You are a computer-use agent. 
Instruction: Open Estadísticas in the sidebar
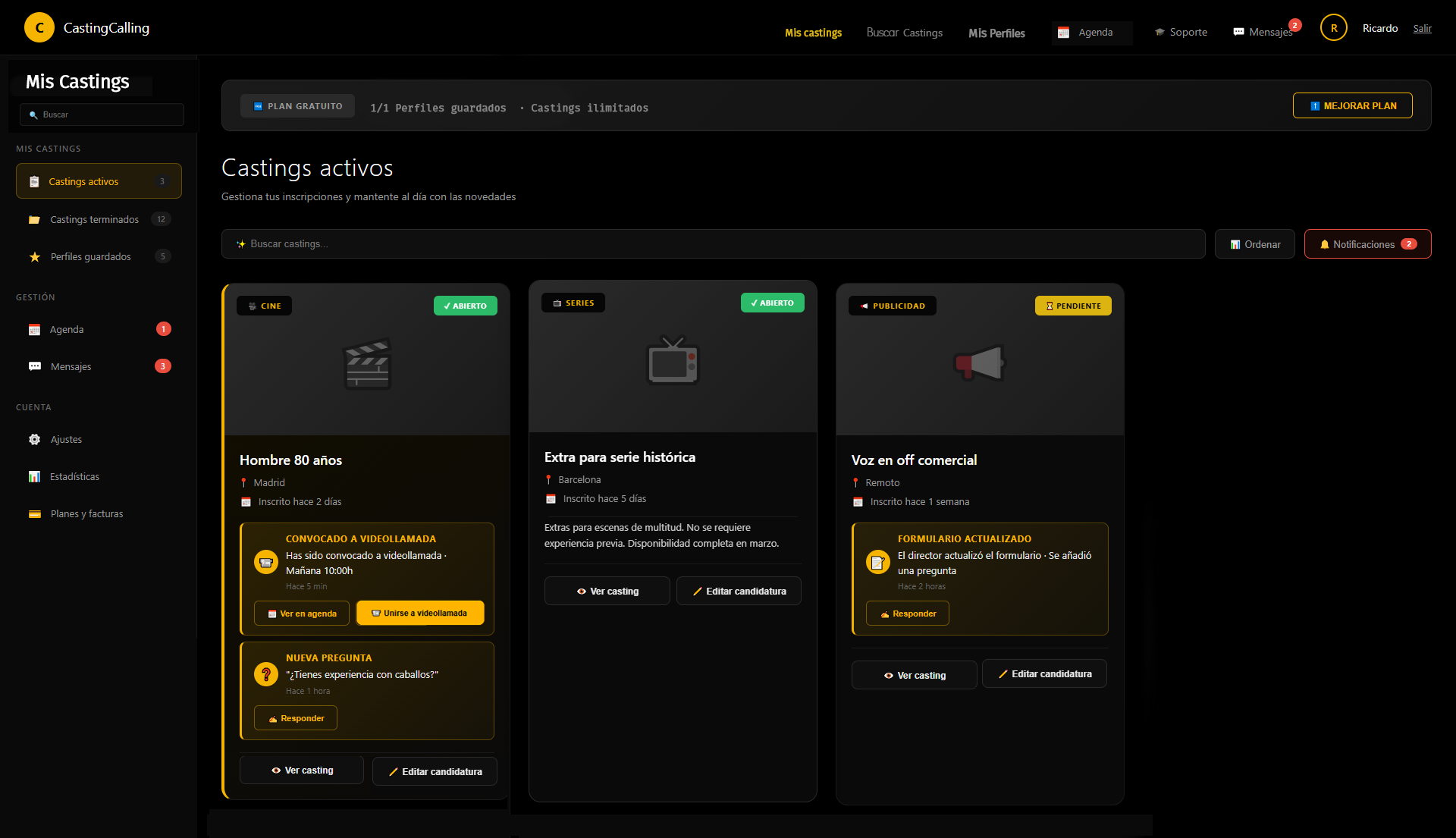point(74,476)
